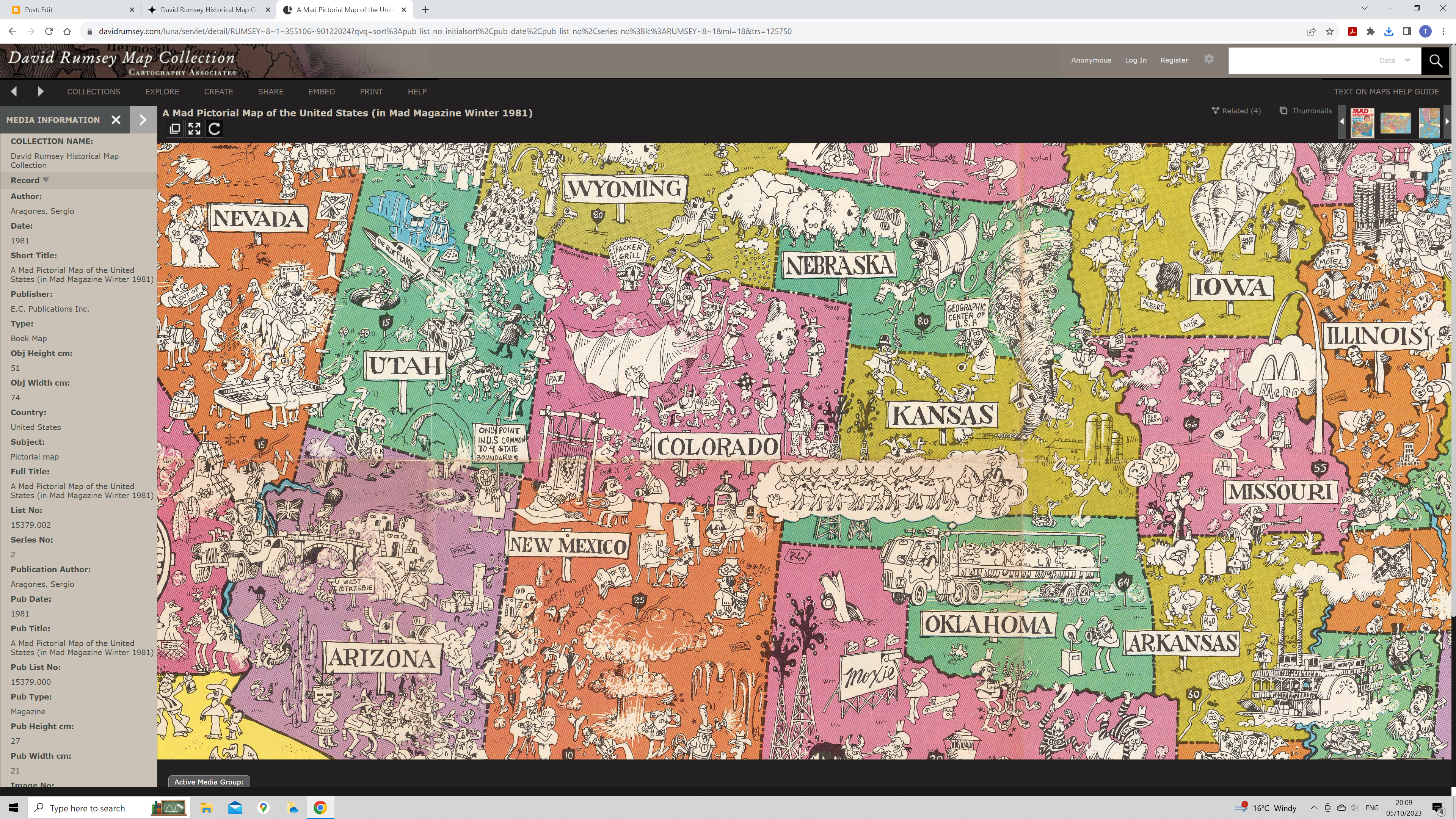Screen dimensions: 1456x819
Task: Click the David Rumsey Map Collection logo
Action: pyautogui.click(x=121, y=61)
